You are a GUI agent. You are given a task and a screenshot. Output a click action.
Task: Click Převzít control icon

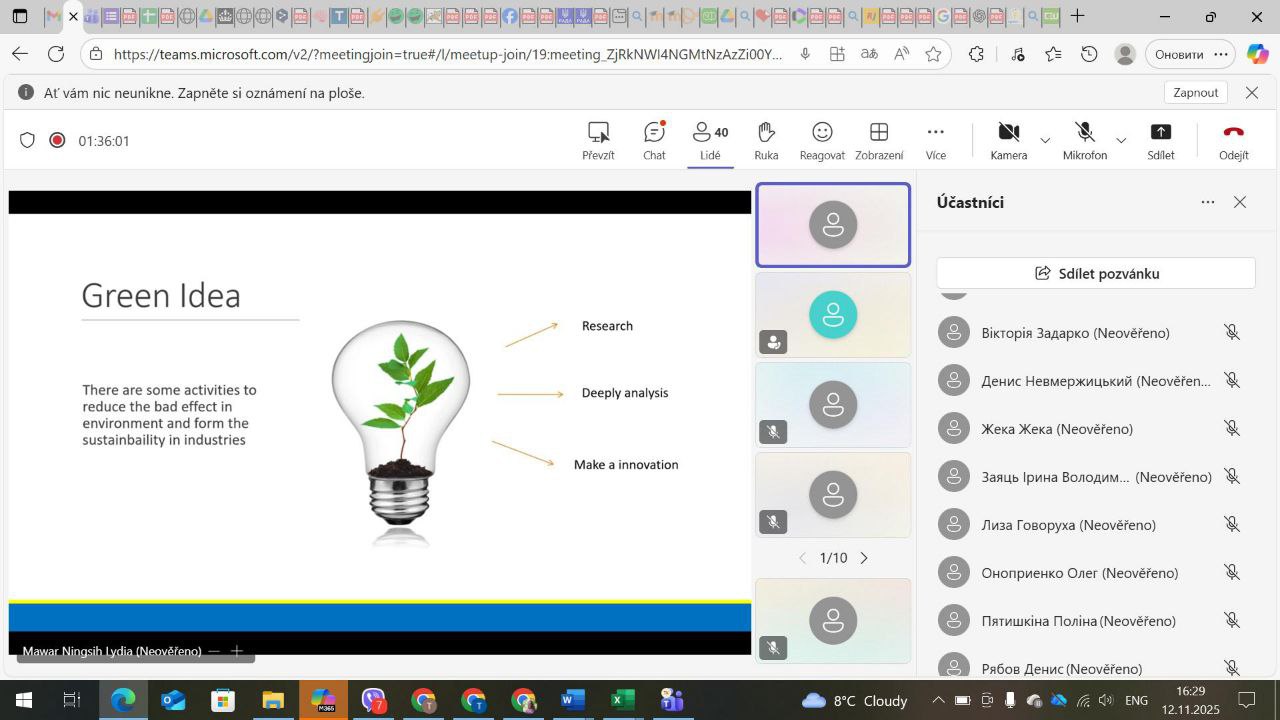point(598,140)
